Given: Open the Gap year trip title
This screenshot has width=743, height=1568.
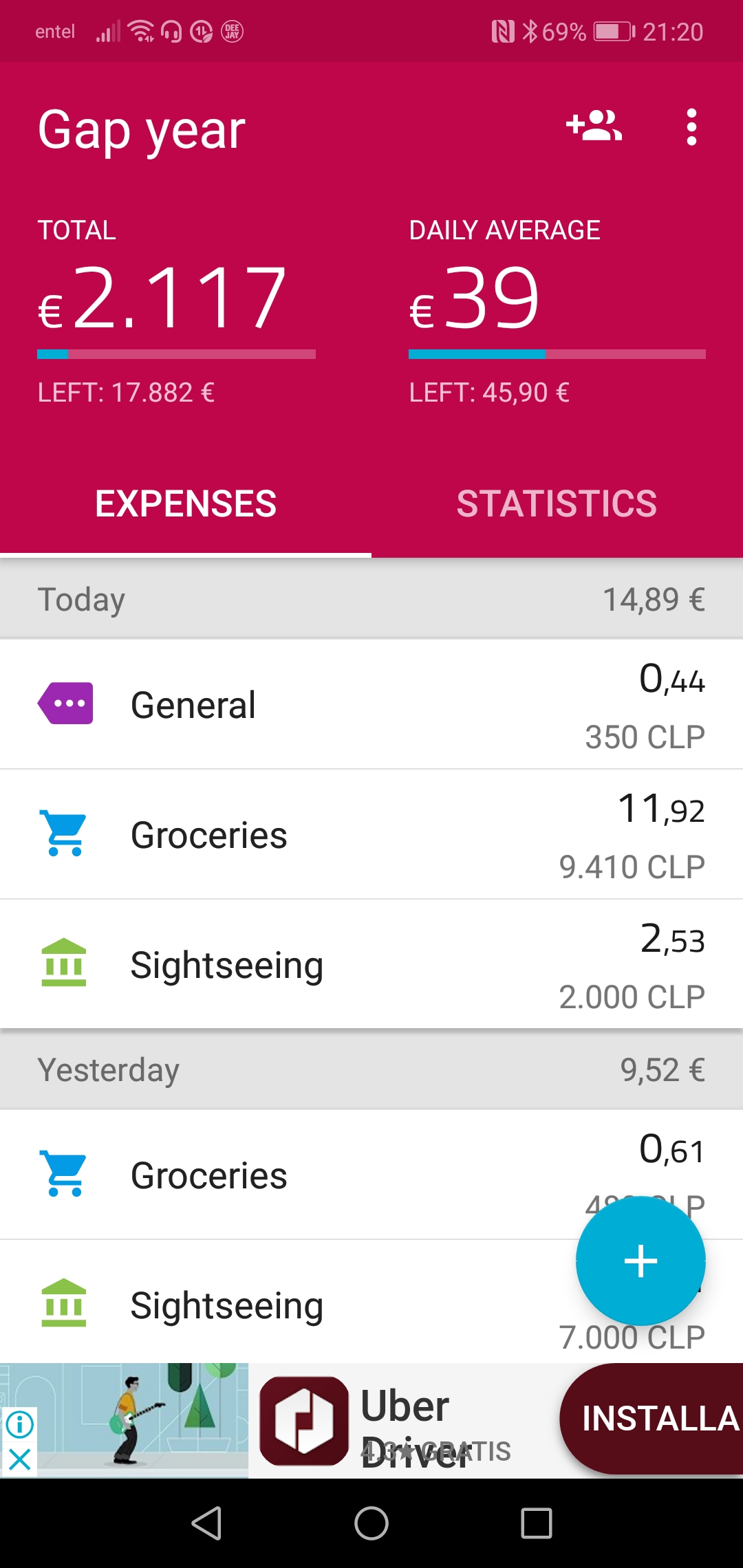Looking at the screenshot, I should (142, 129).
